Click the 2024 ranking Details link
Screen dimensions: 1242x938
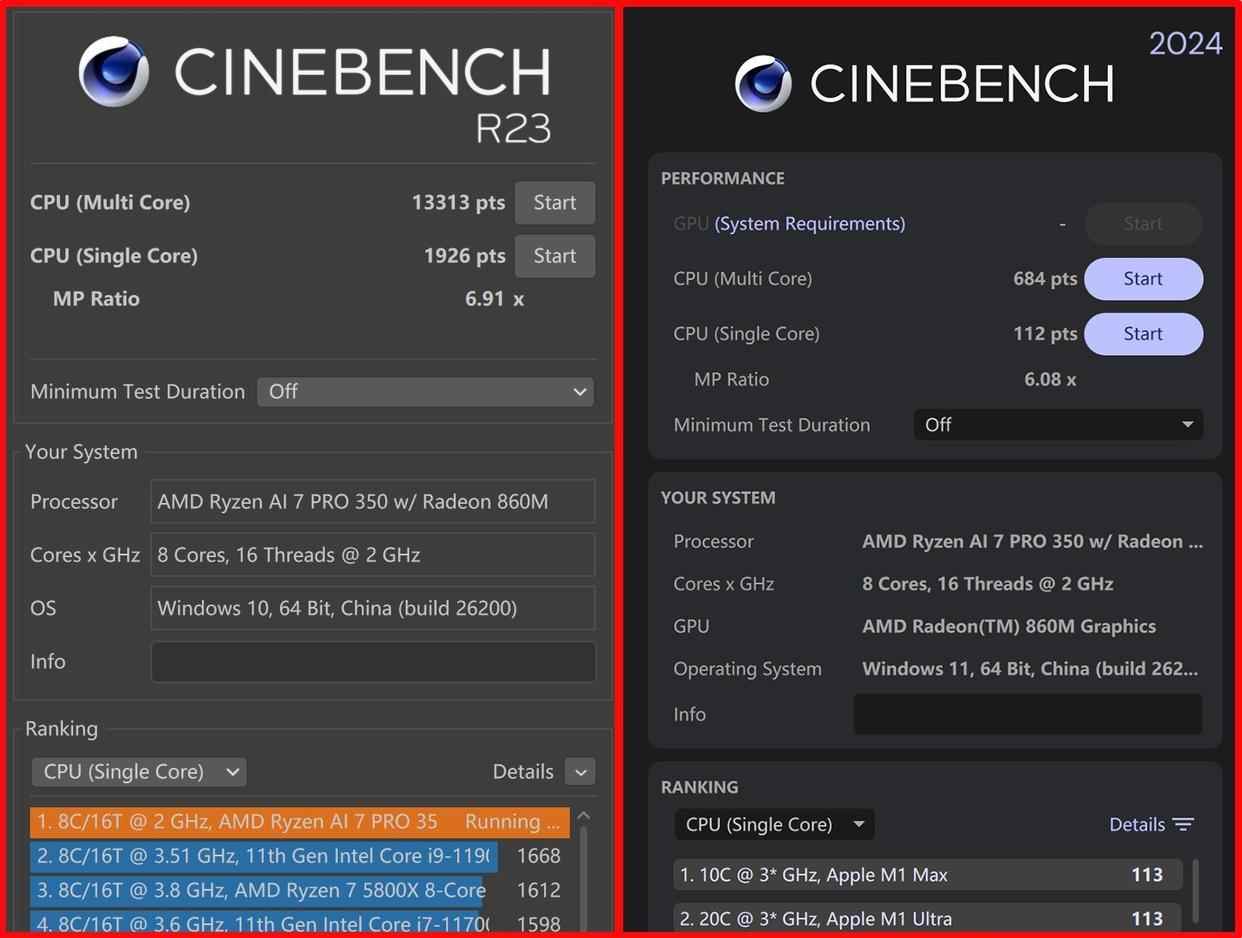[x=1137, y=825]
